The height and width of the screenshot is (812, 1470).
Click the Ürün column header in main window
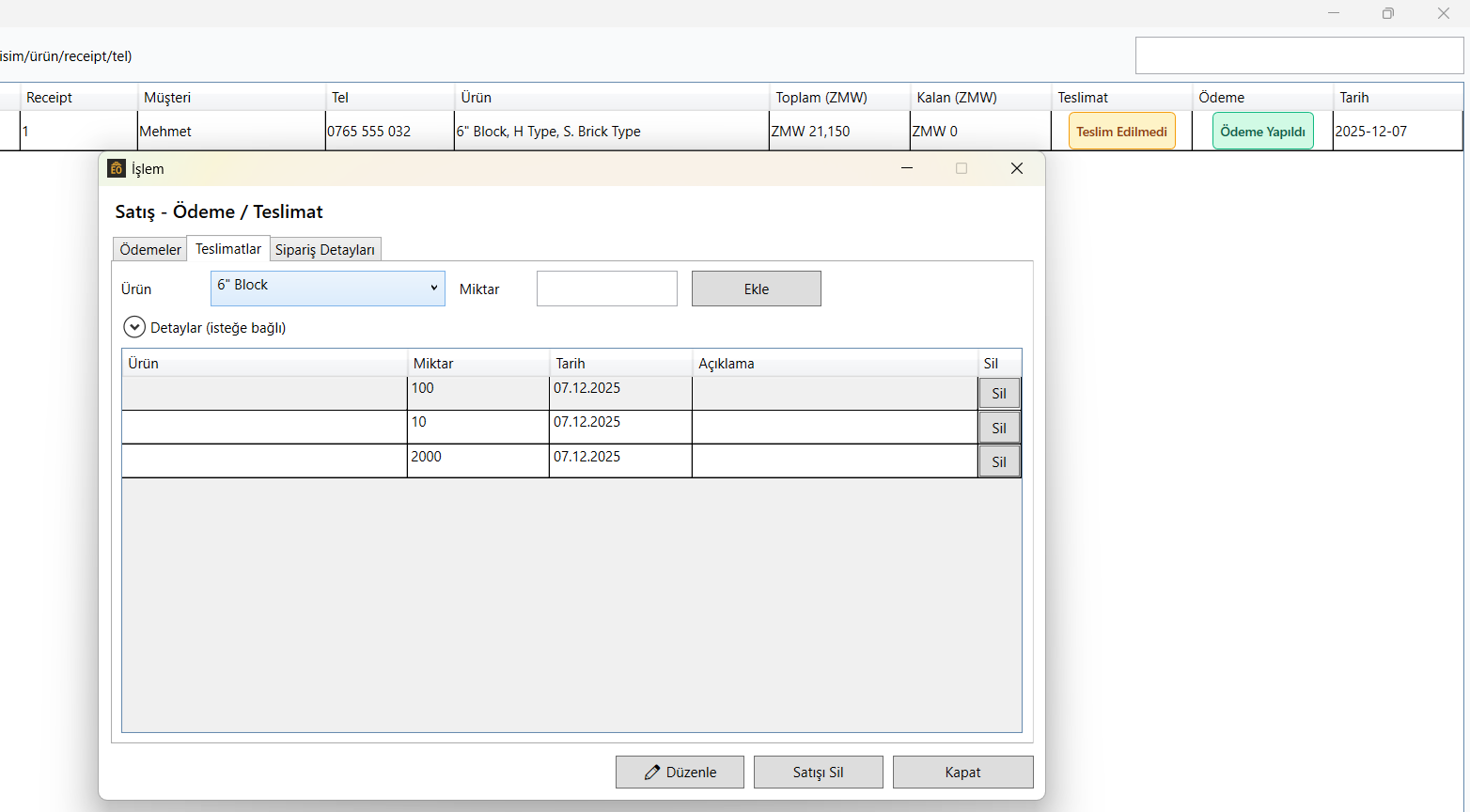click(612, 97)
